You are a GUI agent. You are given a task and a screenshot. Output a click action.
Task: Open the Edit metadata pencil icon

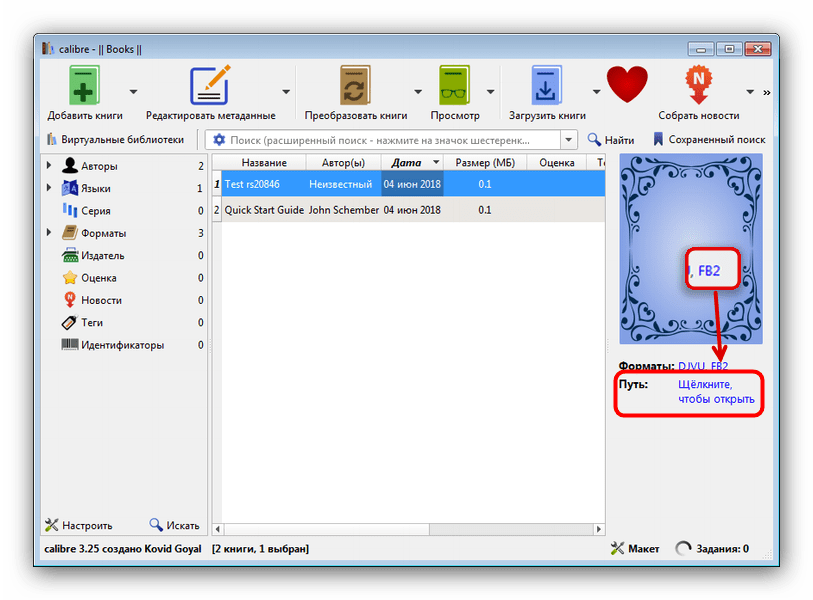[x=209, y=85]
